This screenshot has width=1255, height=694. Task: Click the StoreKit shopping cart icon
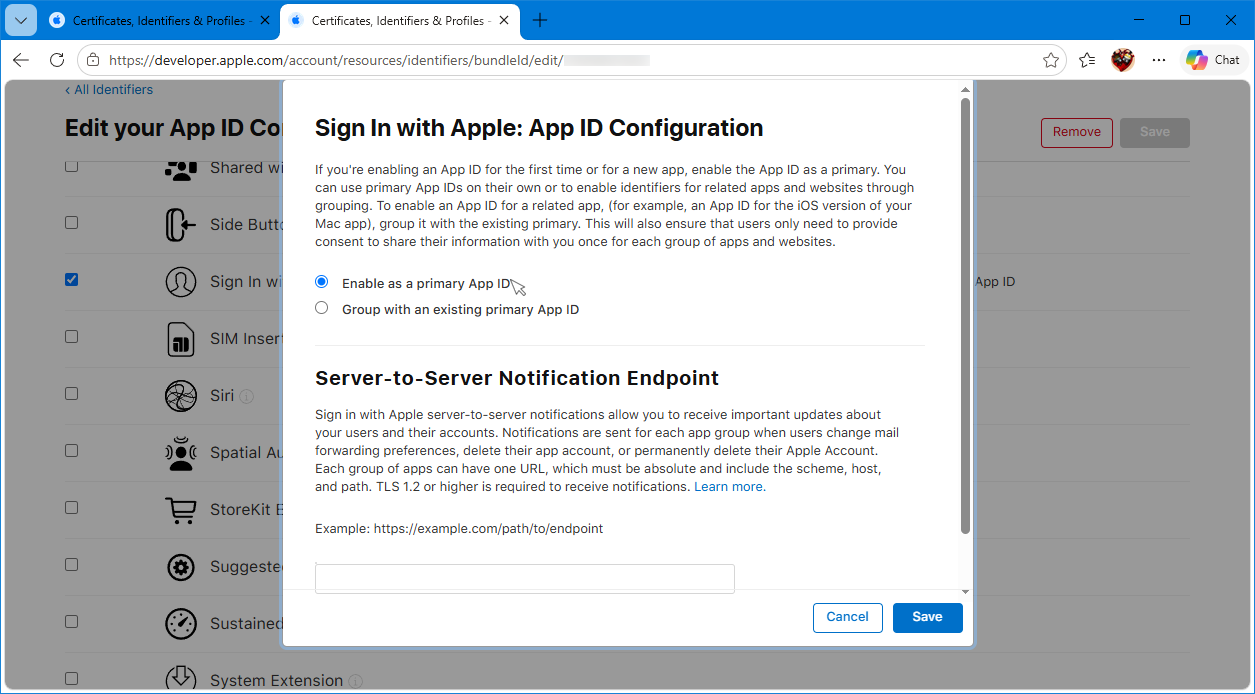[180, 510]
